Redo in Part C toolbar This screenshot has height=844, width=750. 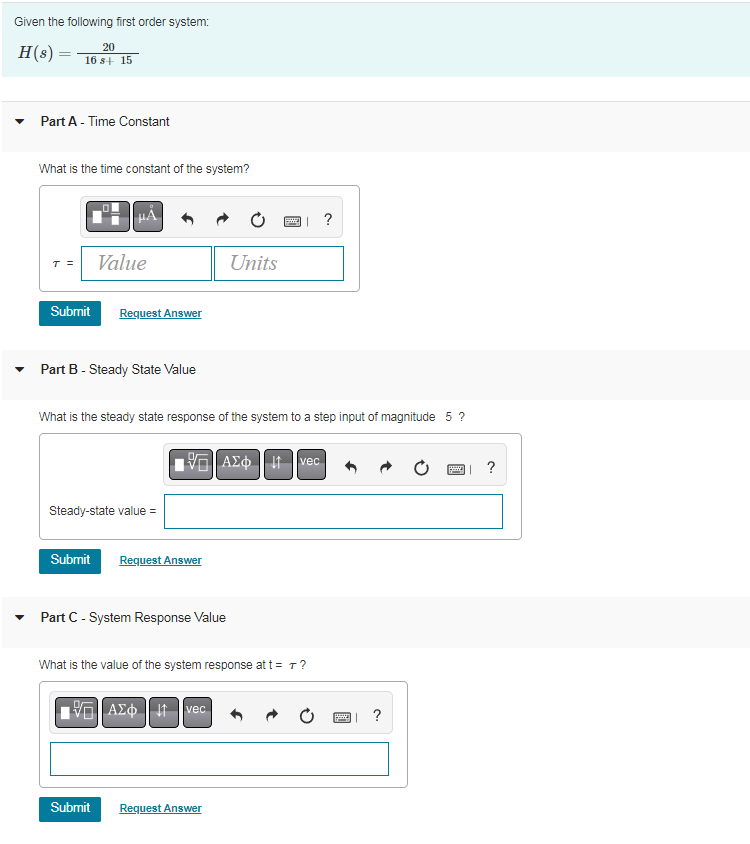pyautogui.click(x=272, y=715)
